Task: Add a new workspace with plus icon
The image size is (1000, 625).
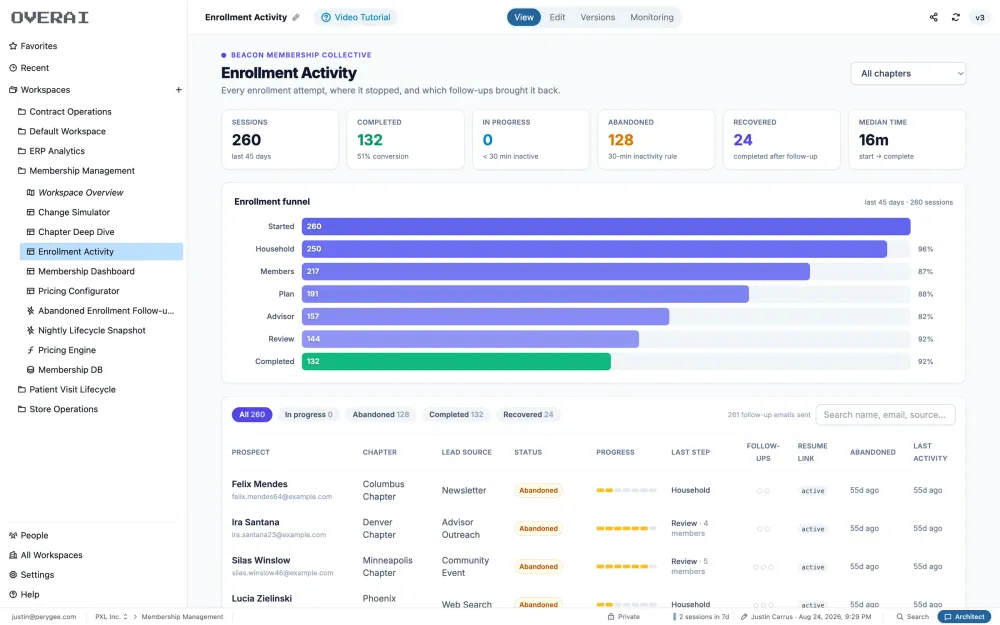Action: 179,90
